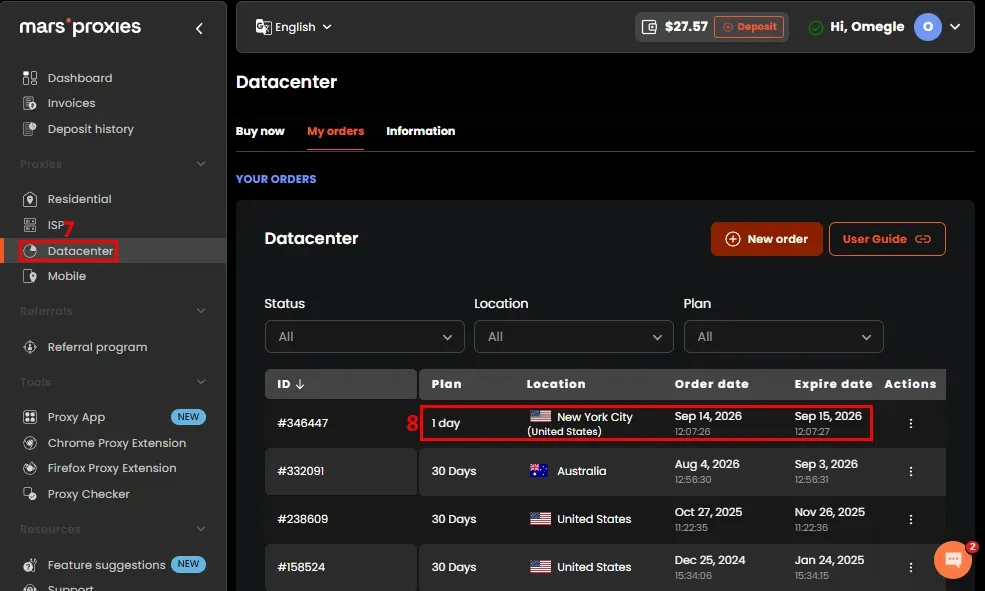Screen dimensions: 985x591
Task: Open the English language dropdown
Action: [x=293, y=27]
